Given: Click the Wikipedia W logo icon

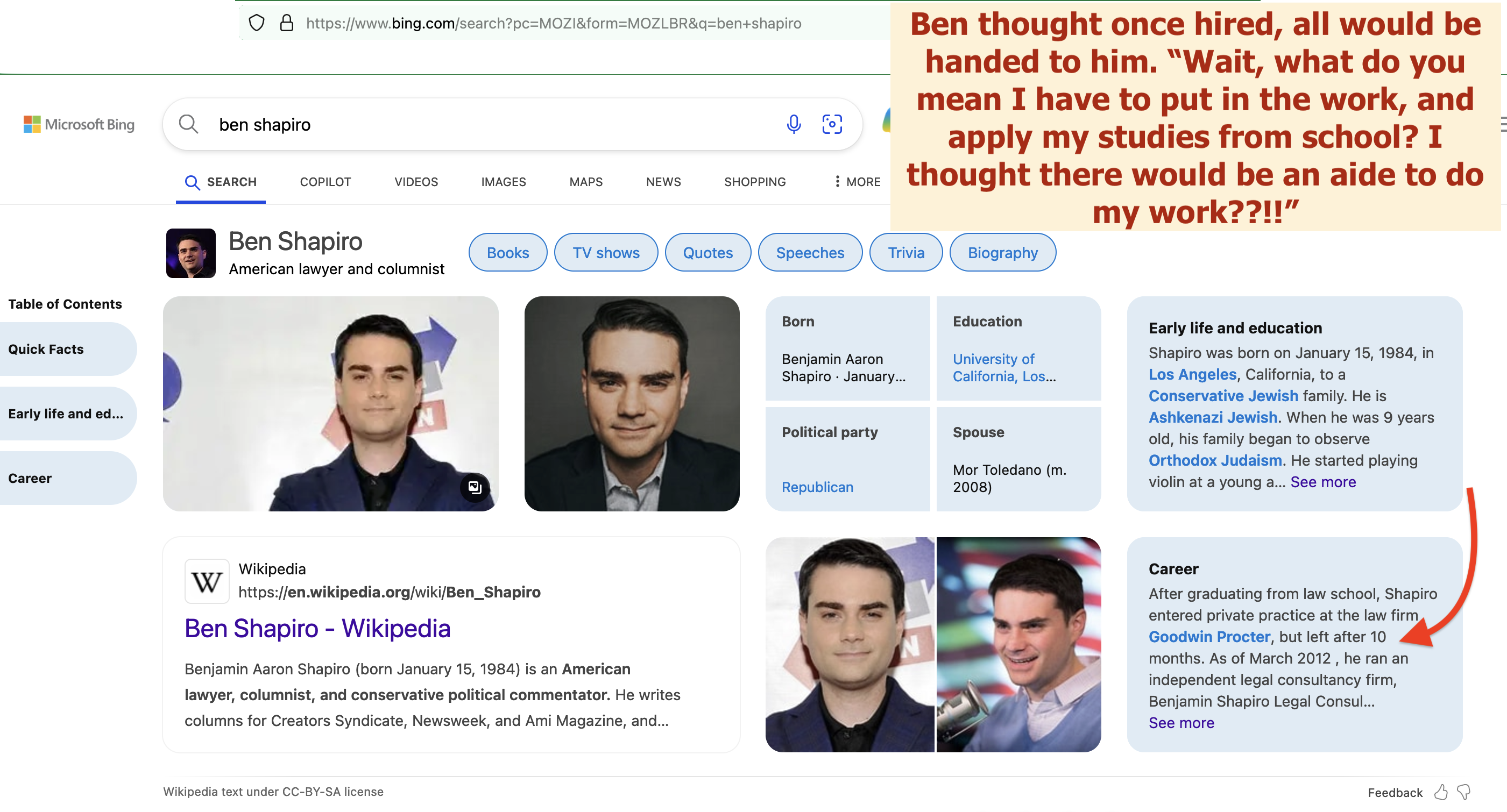Looking at the screenshot, I should [207, 581].
